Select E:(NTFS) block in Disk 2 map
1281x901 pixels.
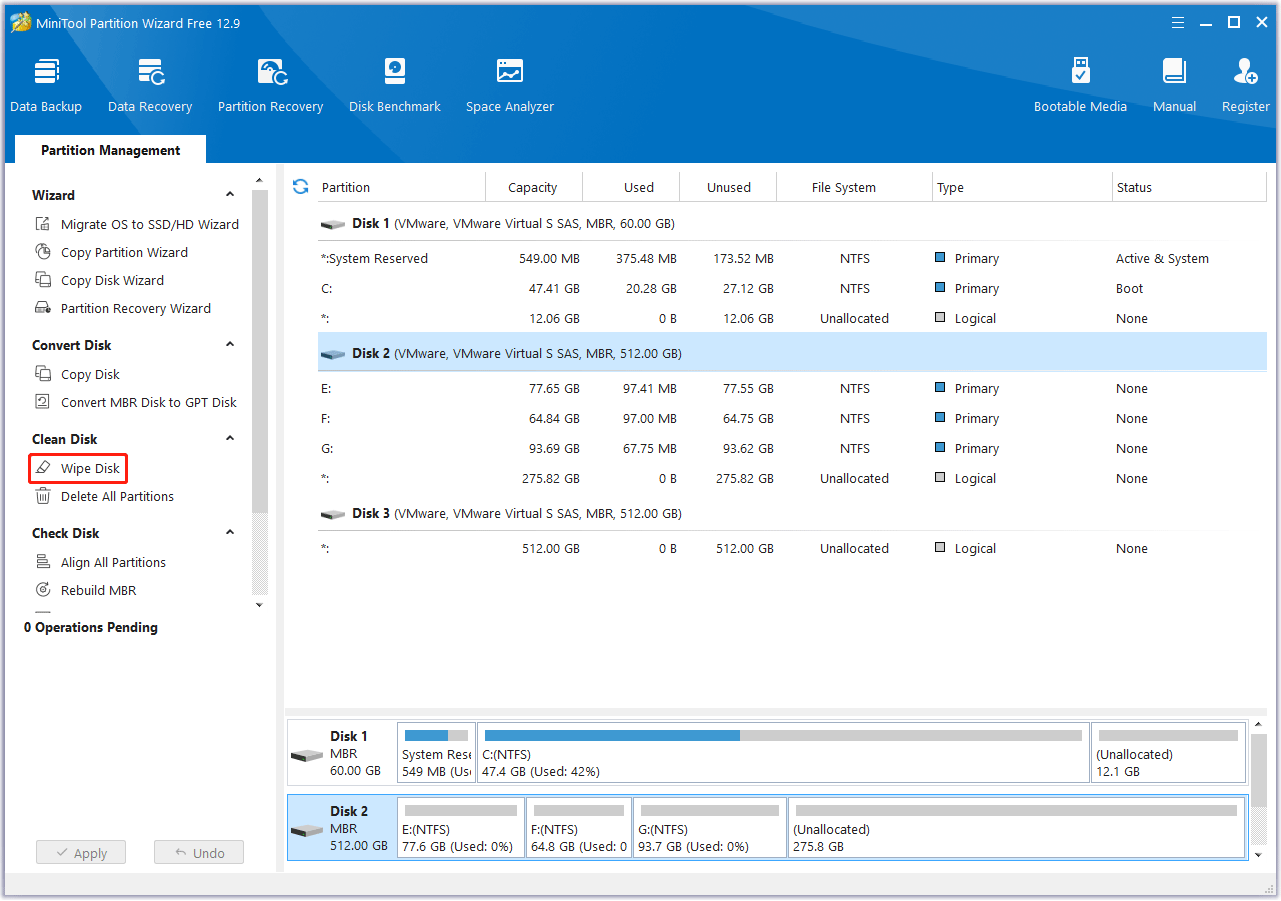pyautogui.click(x=461, y=827)
